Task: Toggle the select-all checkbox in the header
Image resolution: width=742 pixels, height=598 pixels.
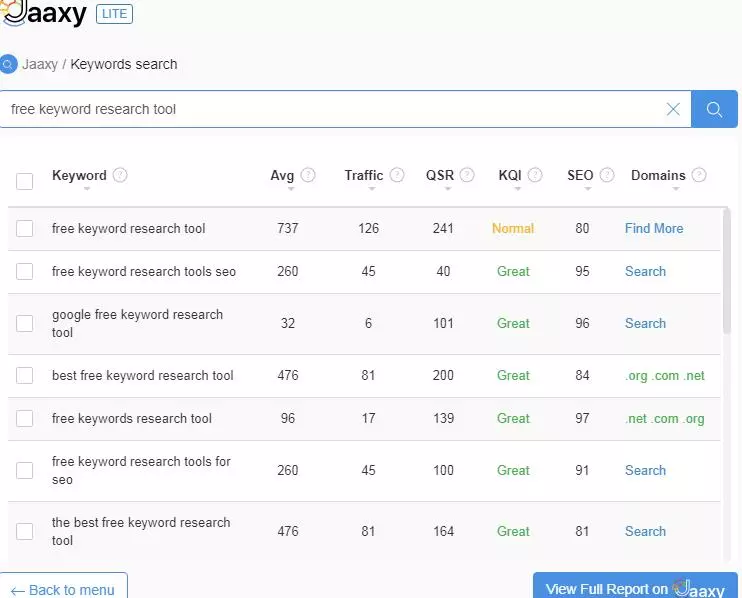Action: 25,181
